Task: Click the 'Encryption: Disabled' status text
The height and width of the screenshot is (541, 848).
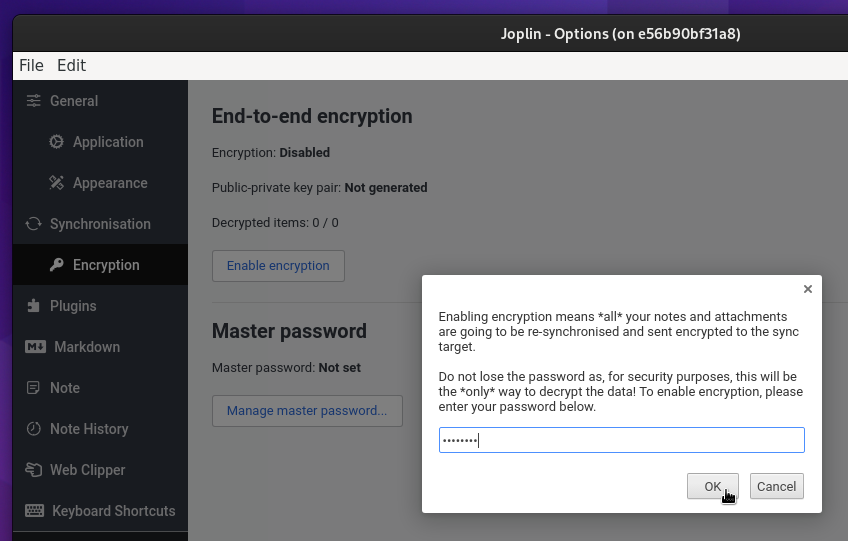Action: pos(271,153)
